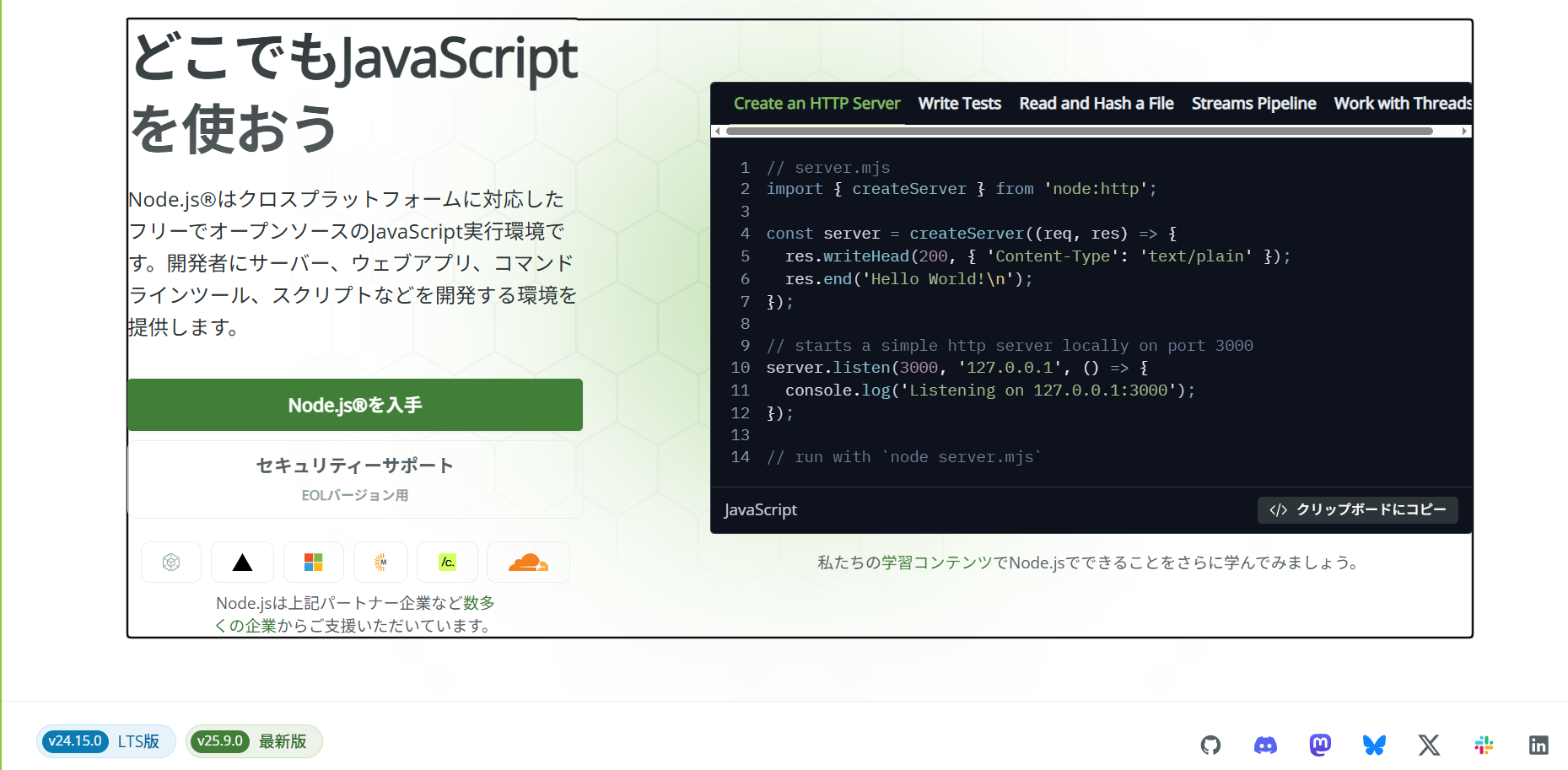
Task: Click the セキュリティーサポート button
Action: (354, 477)
